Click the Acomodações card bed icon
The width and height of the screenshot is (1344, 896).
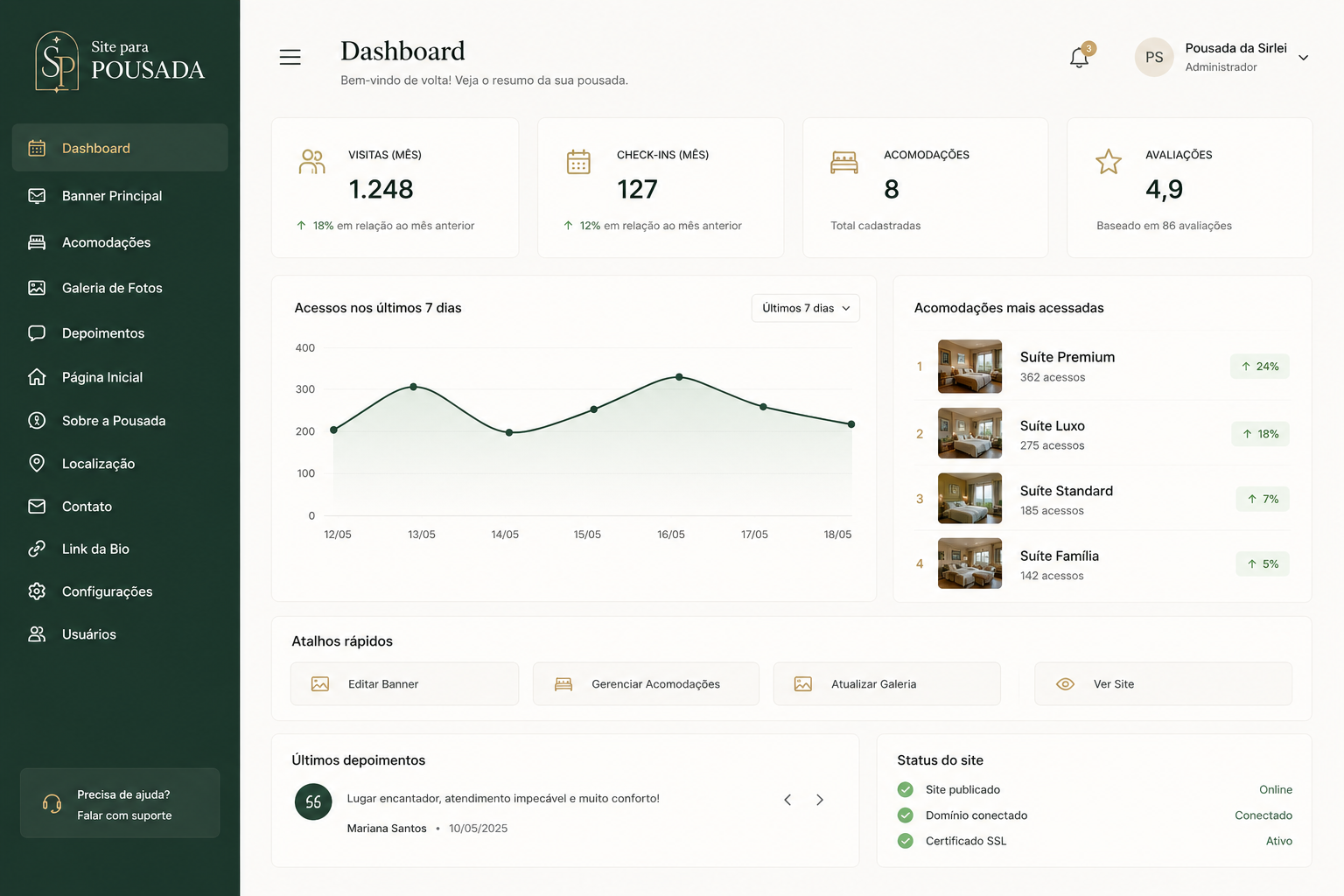(844, 163)
